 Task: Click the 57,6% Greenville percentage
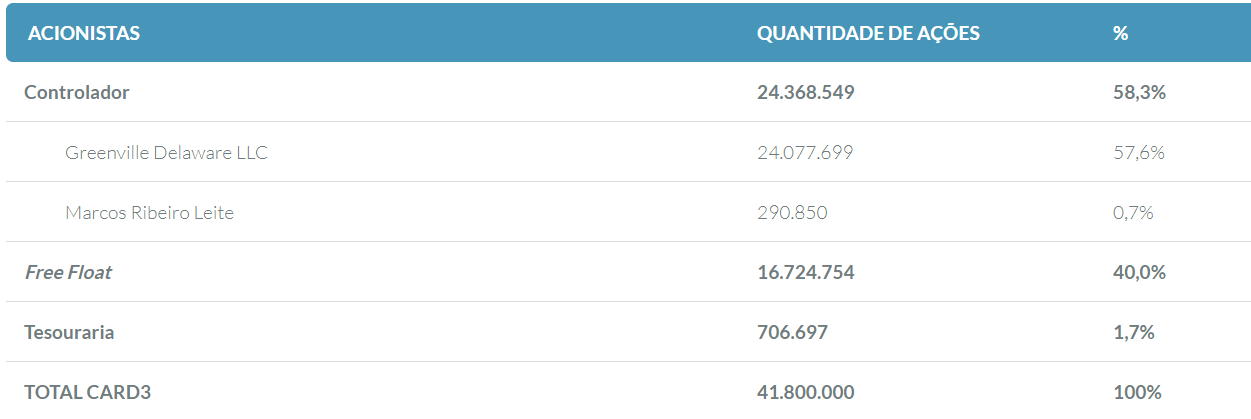[1138, 152]
